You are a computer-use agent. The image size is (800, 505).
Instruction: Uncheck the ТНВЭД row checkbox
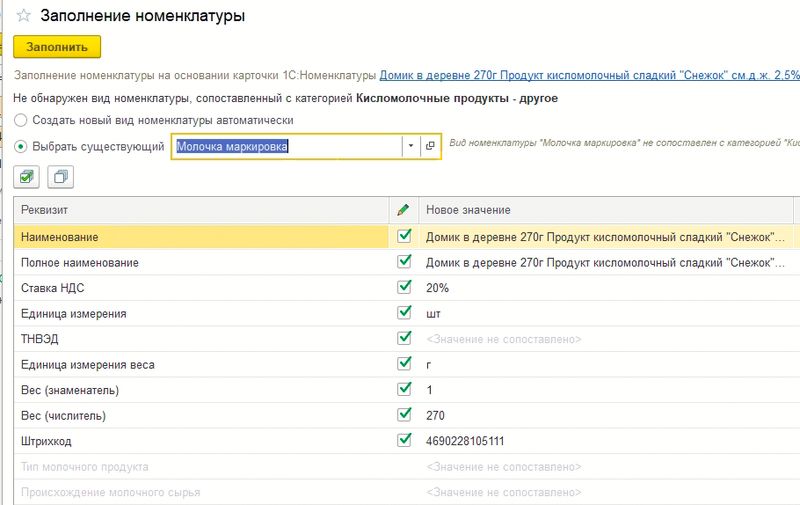[404, 338]
